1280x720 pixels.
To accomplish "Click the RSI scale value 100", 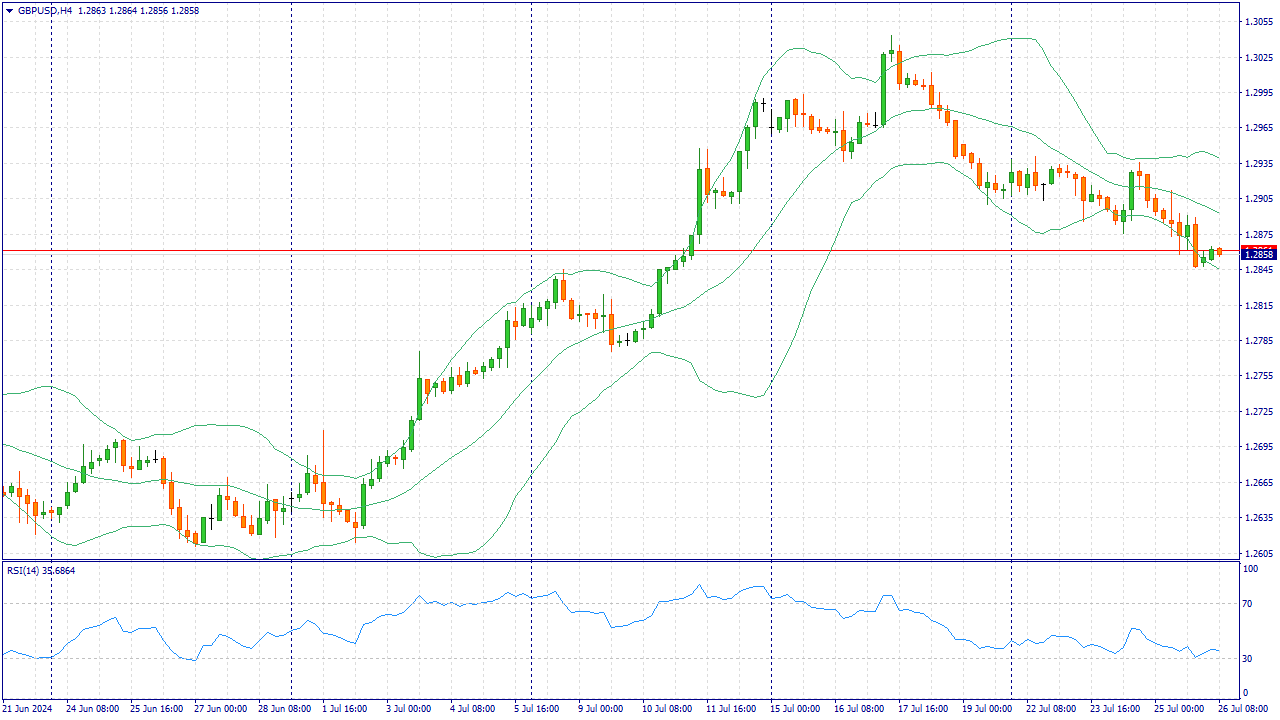I will 1250,569.
